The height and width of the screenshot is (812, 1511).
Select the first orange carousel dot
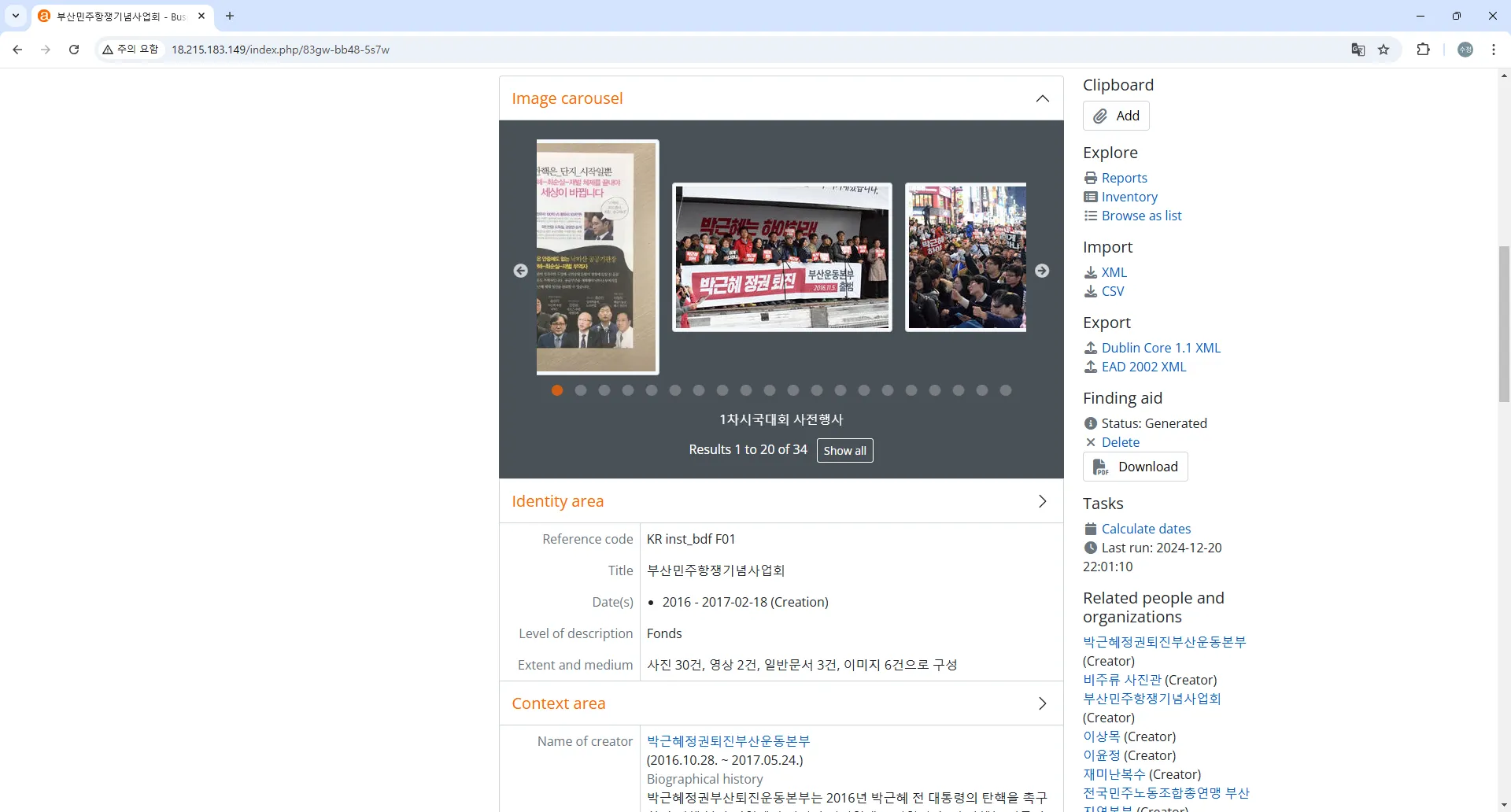coord(557,390)
